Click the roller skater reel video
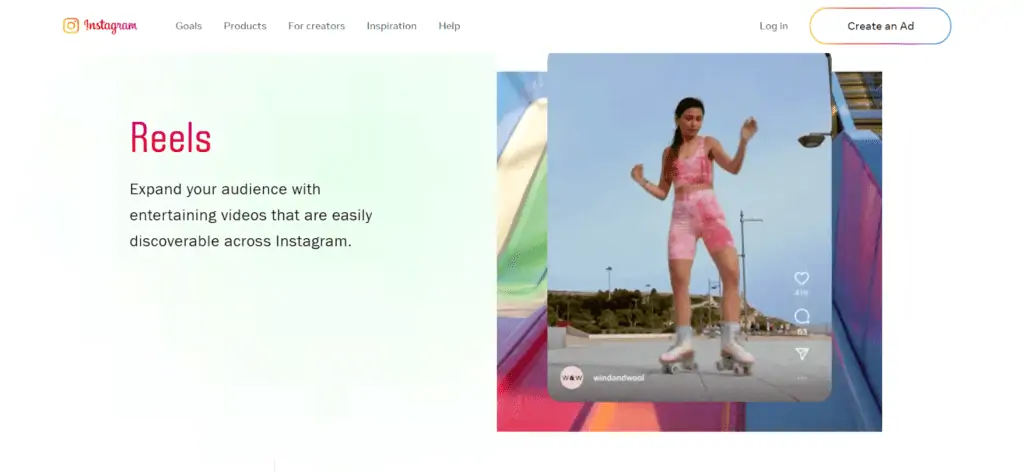Image resolution: width=1024 pixels, height=472 pixels. click(x=690, y=220)
